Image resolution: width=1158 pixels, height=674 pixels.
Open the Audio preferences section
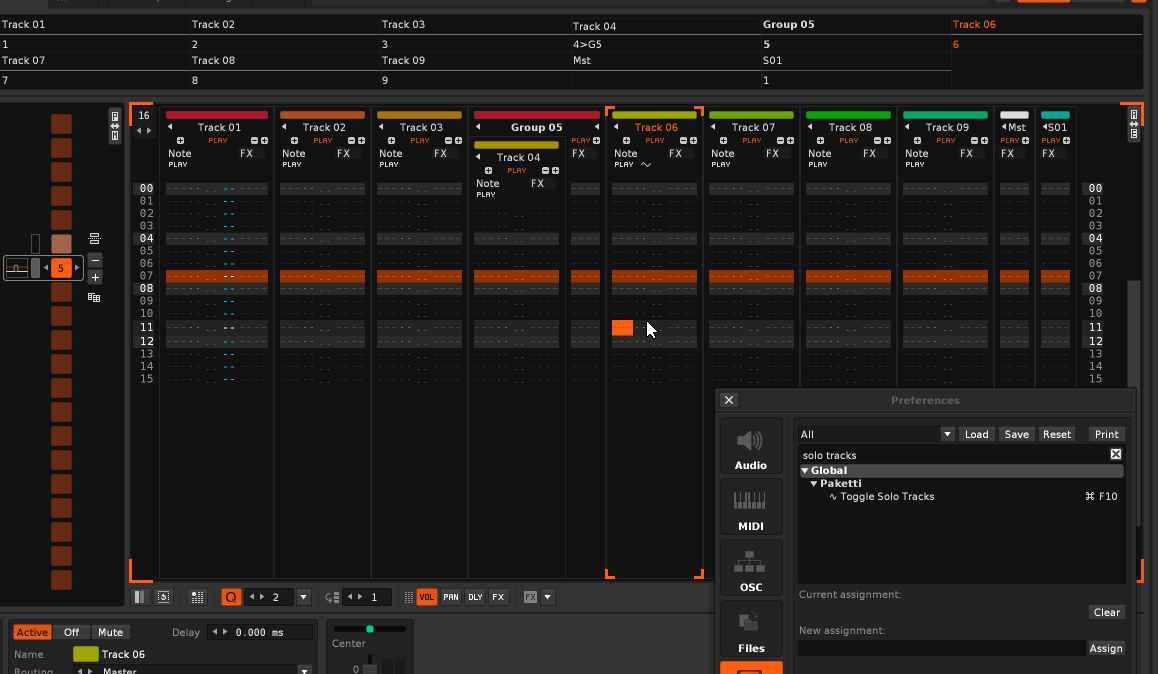click(x=751, y=447)
